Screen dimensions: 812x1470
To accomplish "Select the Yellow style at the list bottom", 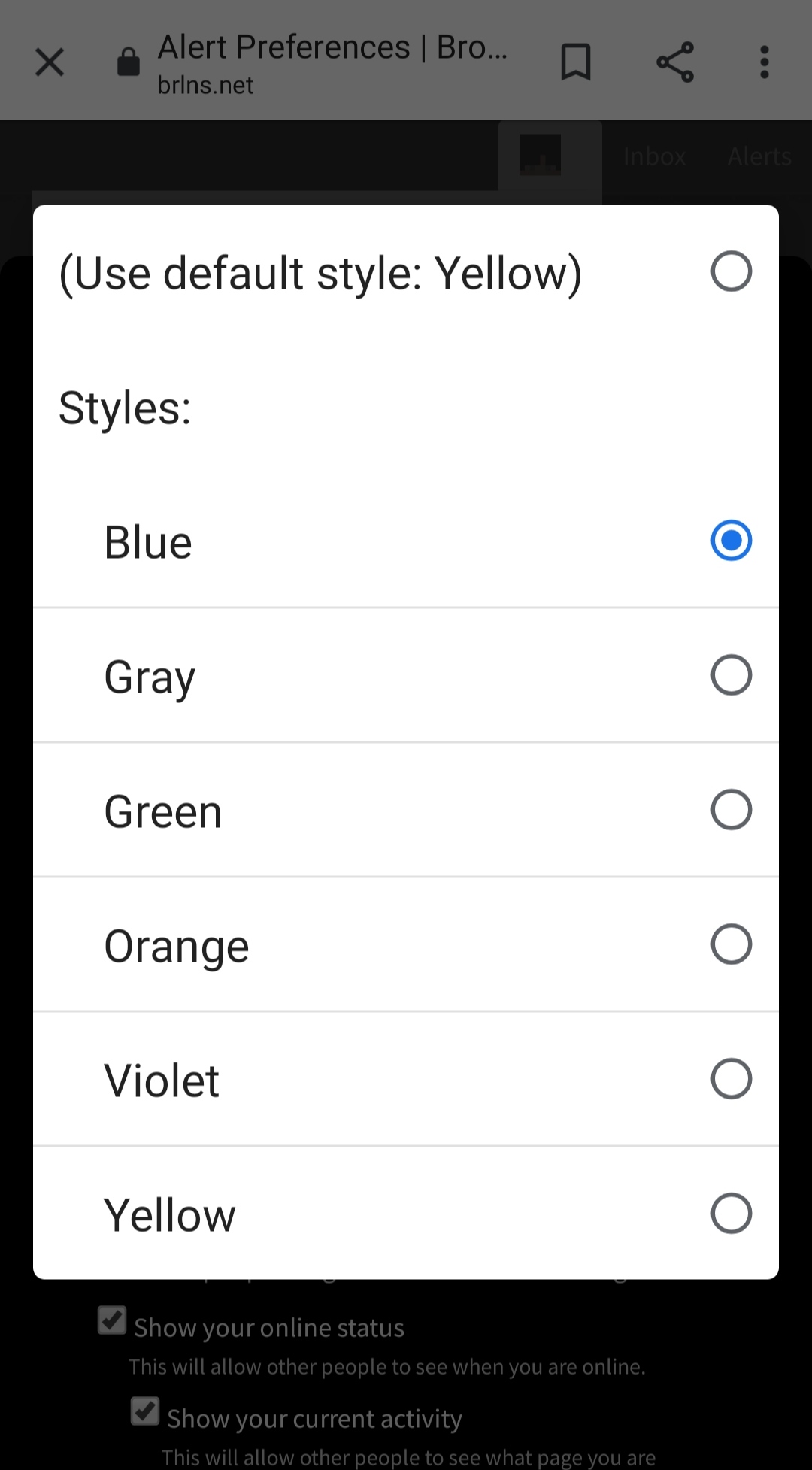I will pyautogui.click(x=406, y=1213).
